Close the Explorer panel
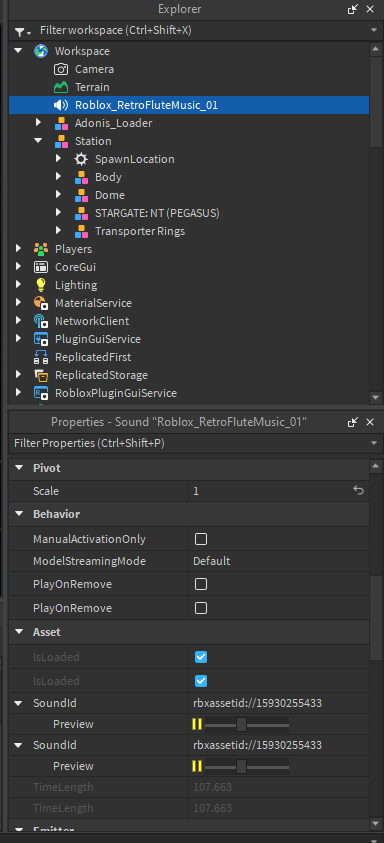Viewport: 384px width, 843px height. click(x=370, y=9)
